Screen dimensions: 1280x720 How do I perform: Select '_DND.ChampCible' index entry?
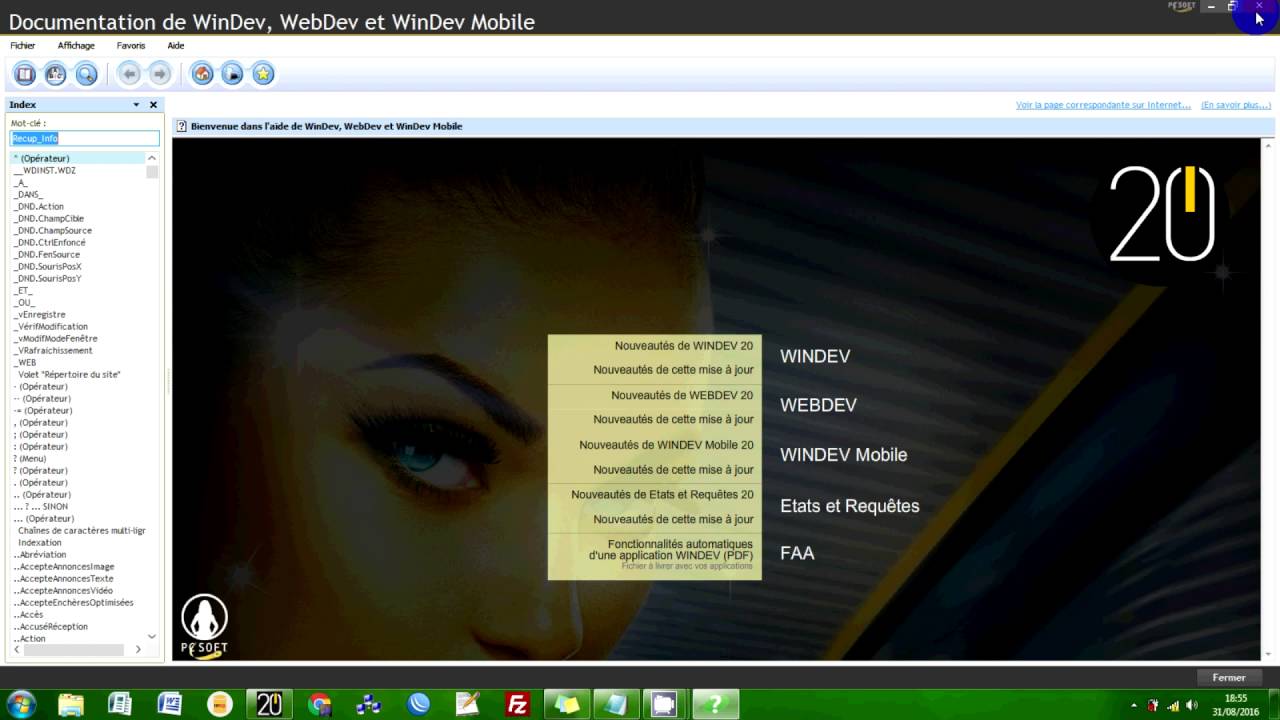(x=48, y=218)
